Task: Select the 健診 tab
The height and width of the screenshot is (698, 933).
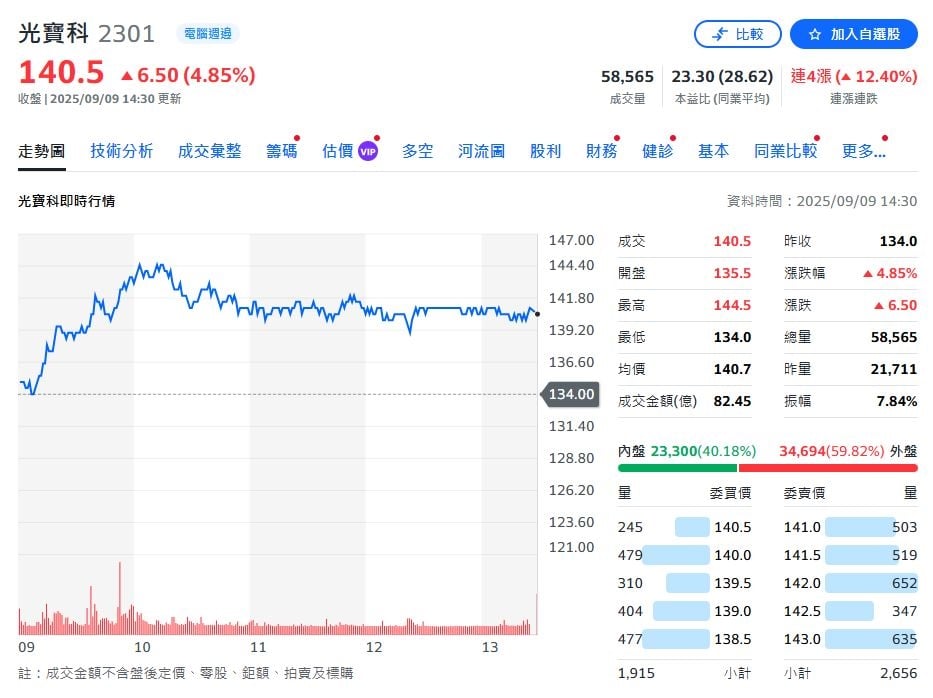Action: coord(656,150)
